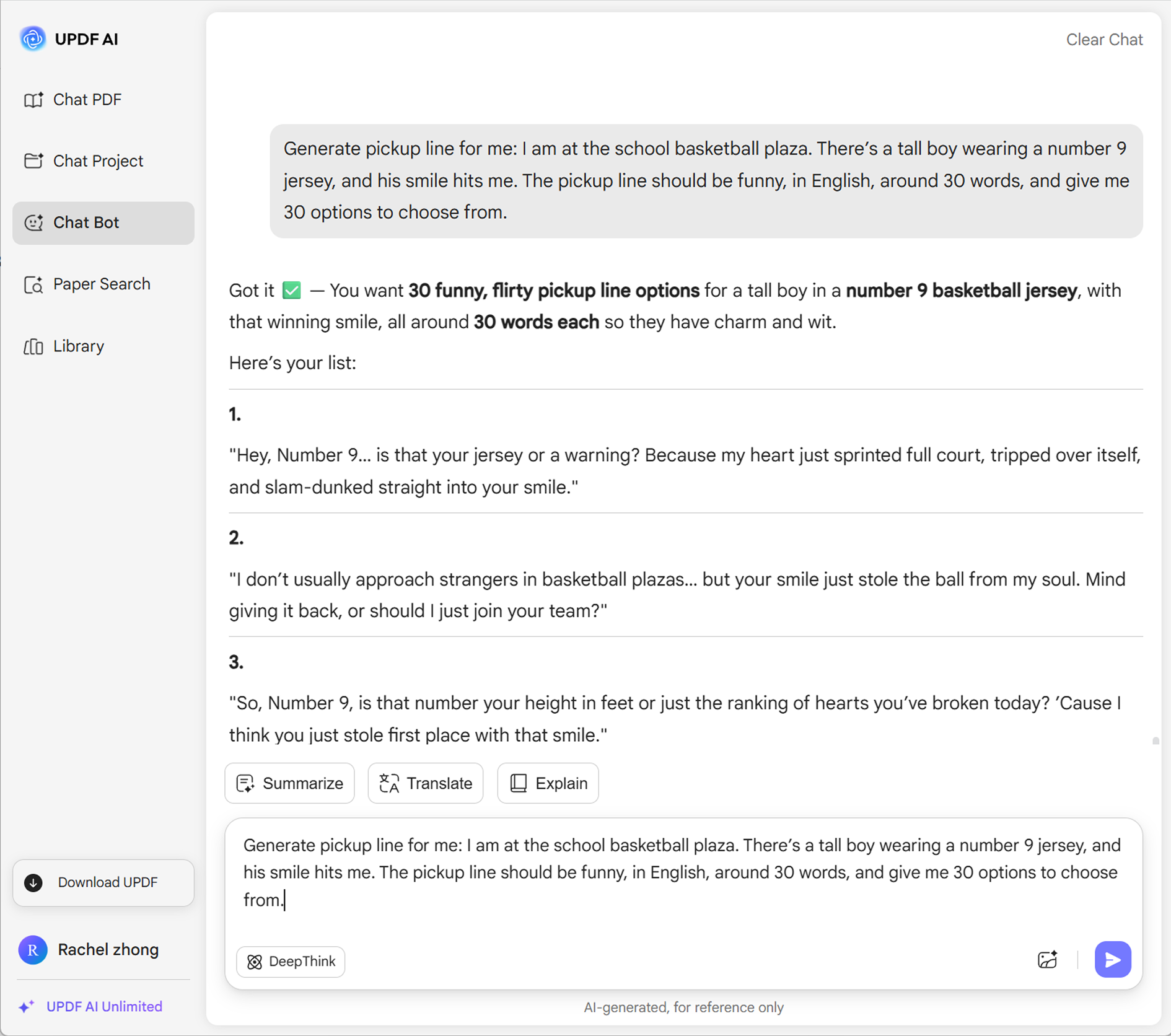The image size is (1171, 1036).
Task: Click the Explain book icon
Action: tap(519, 783)
